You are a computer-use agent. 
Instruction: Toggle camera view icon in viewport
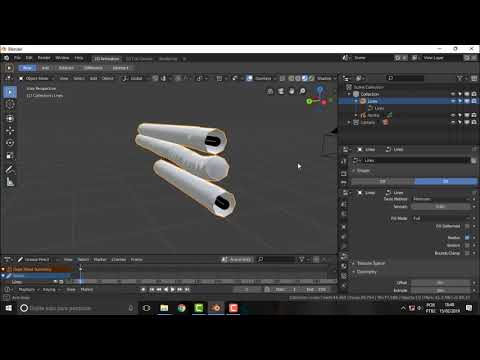tap(281, 91)
